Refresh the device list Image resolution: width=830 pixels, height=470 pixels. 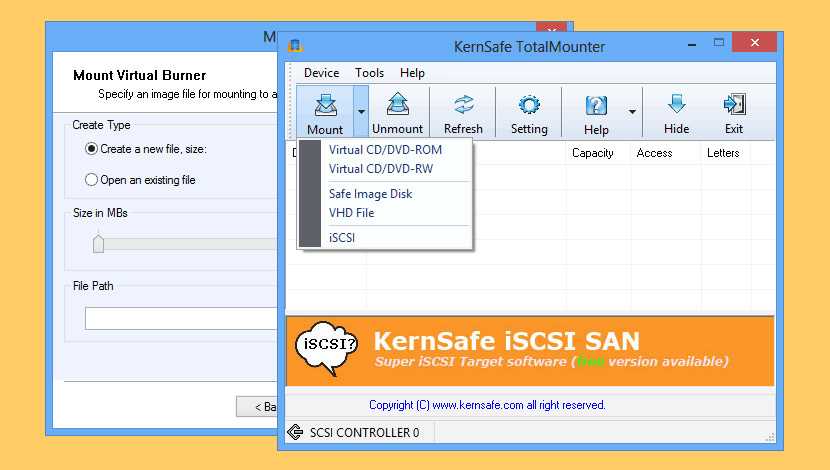click(x=463, y=106)
